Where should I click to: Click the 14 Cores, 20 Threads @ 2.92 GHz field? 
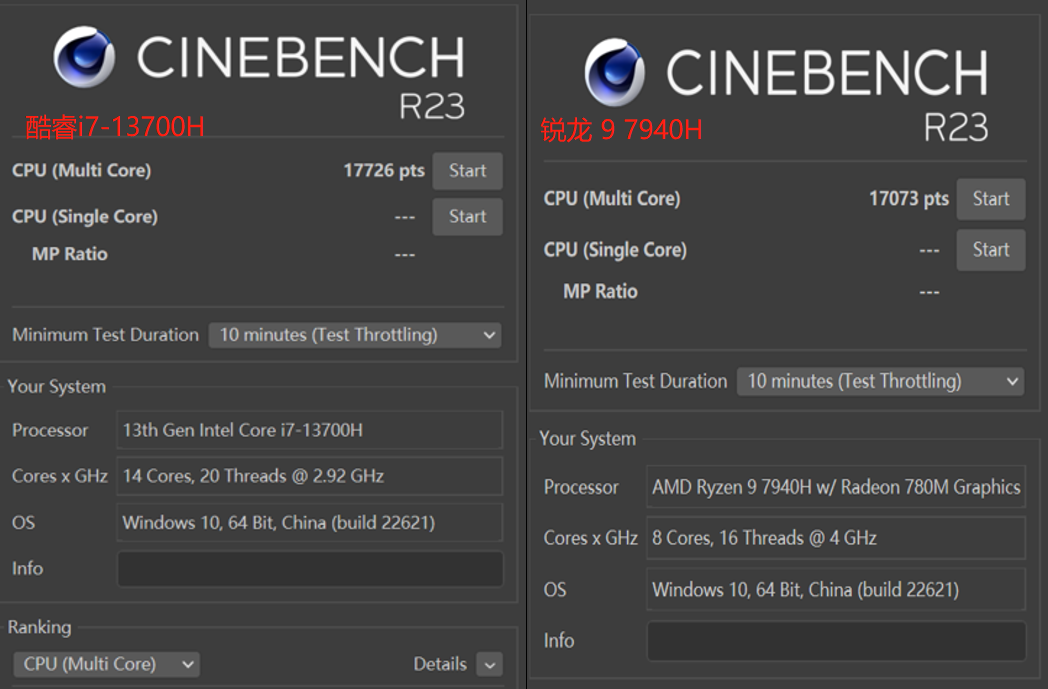coord(309,476)
